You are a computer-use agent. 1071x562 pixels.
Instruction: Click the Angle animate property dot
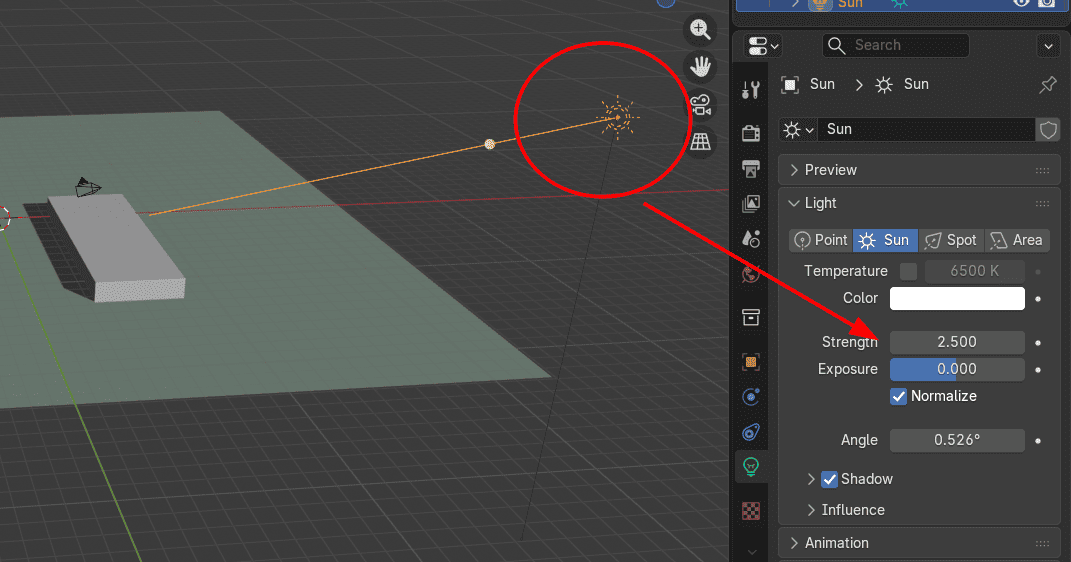point(1038,441)
